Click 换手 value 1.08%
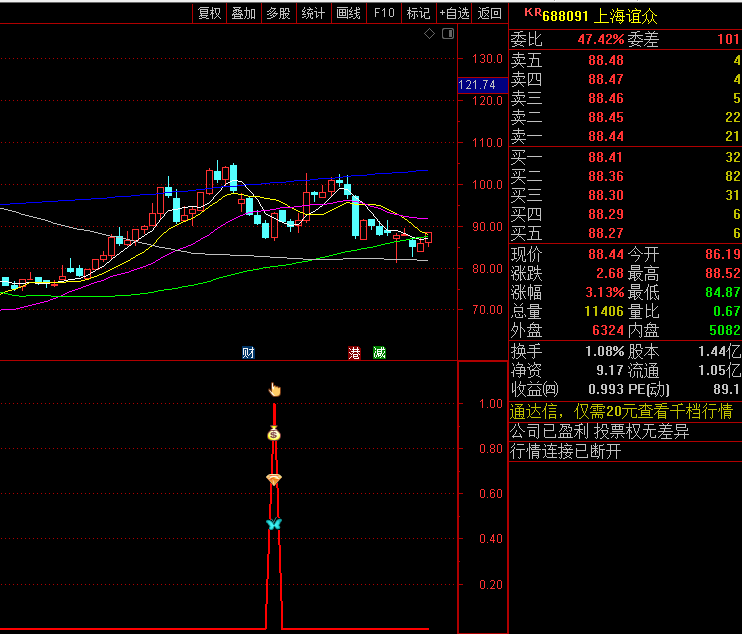The width and height of the screenshot is (742, 634). [605, 352]
